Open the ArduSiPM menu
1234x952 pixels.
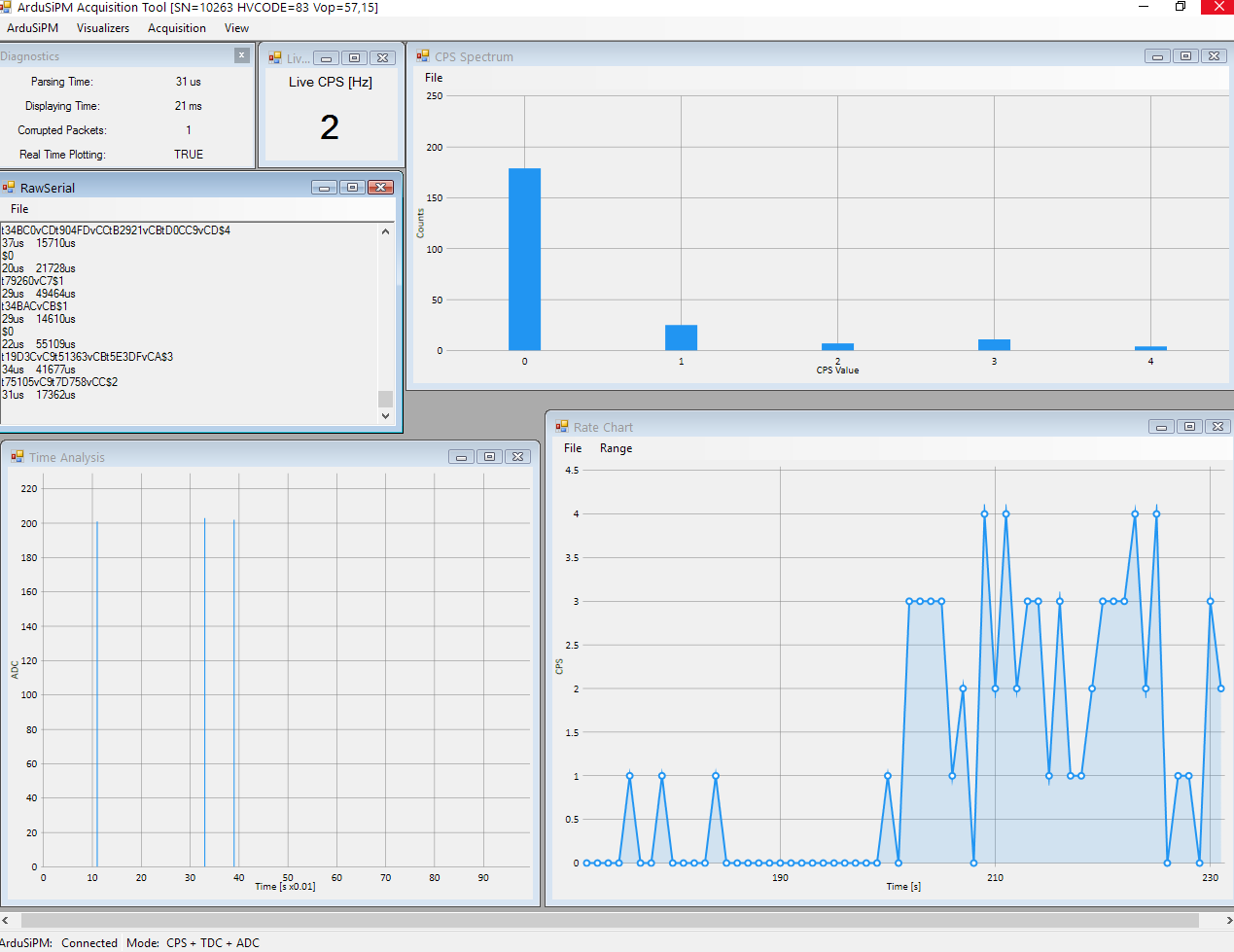[x=32, y=28]
